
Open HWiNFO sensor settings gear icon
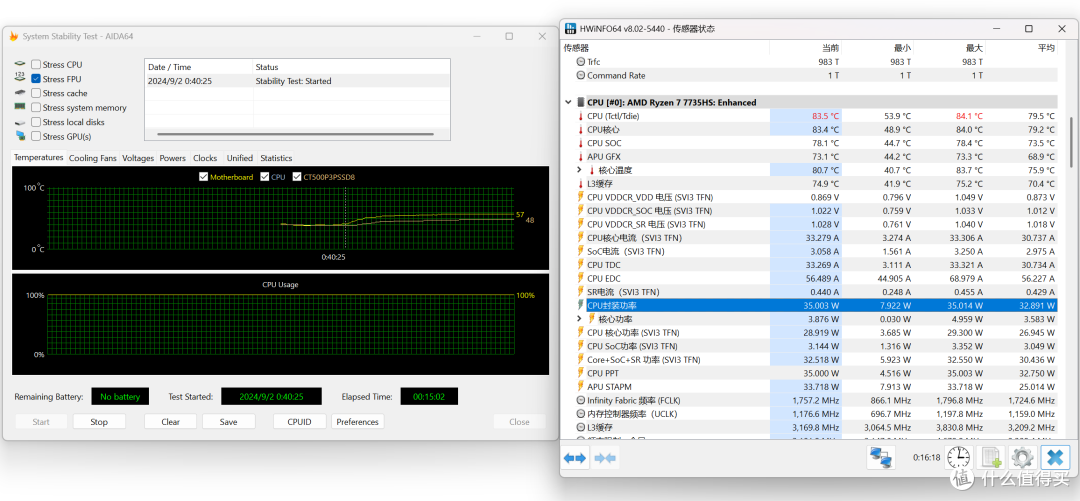tap(1022, 457)
